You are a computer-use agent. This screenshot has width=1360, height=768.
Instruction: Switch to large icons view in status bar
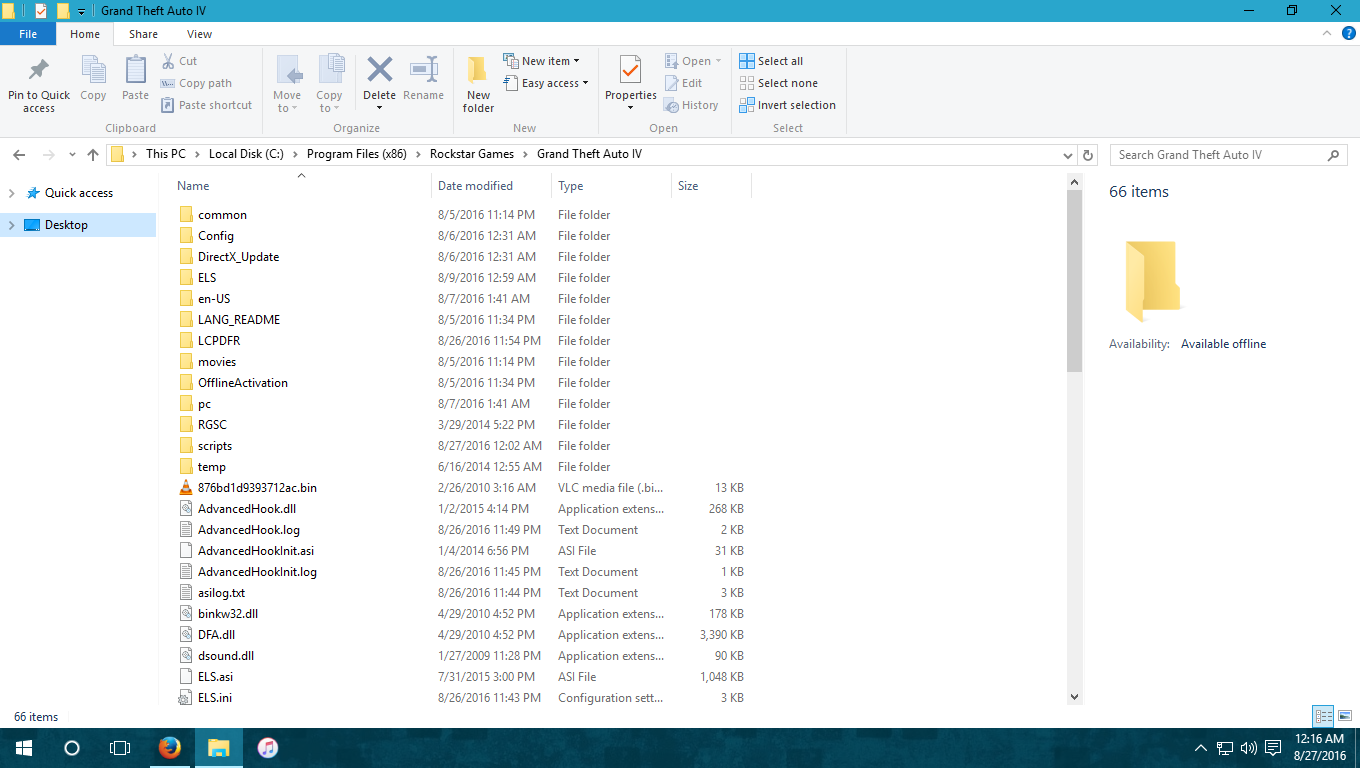(x=1345, y=716)
